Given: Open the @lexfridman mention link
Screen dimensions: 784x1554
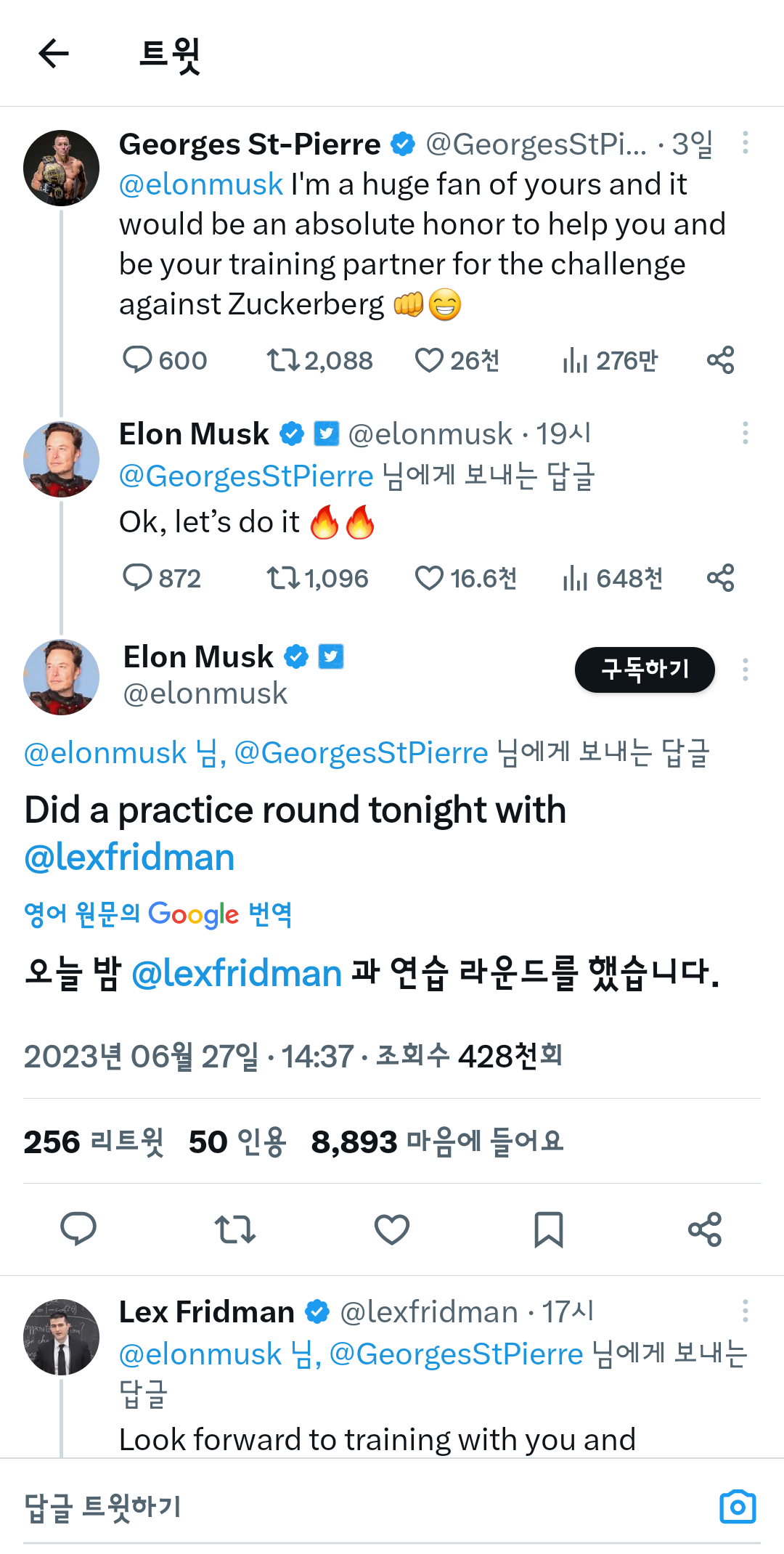Looking at the screenshot, I should 129,858.
